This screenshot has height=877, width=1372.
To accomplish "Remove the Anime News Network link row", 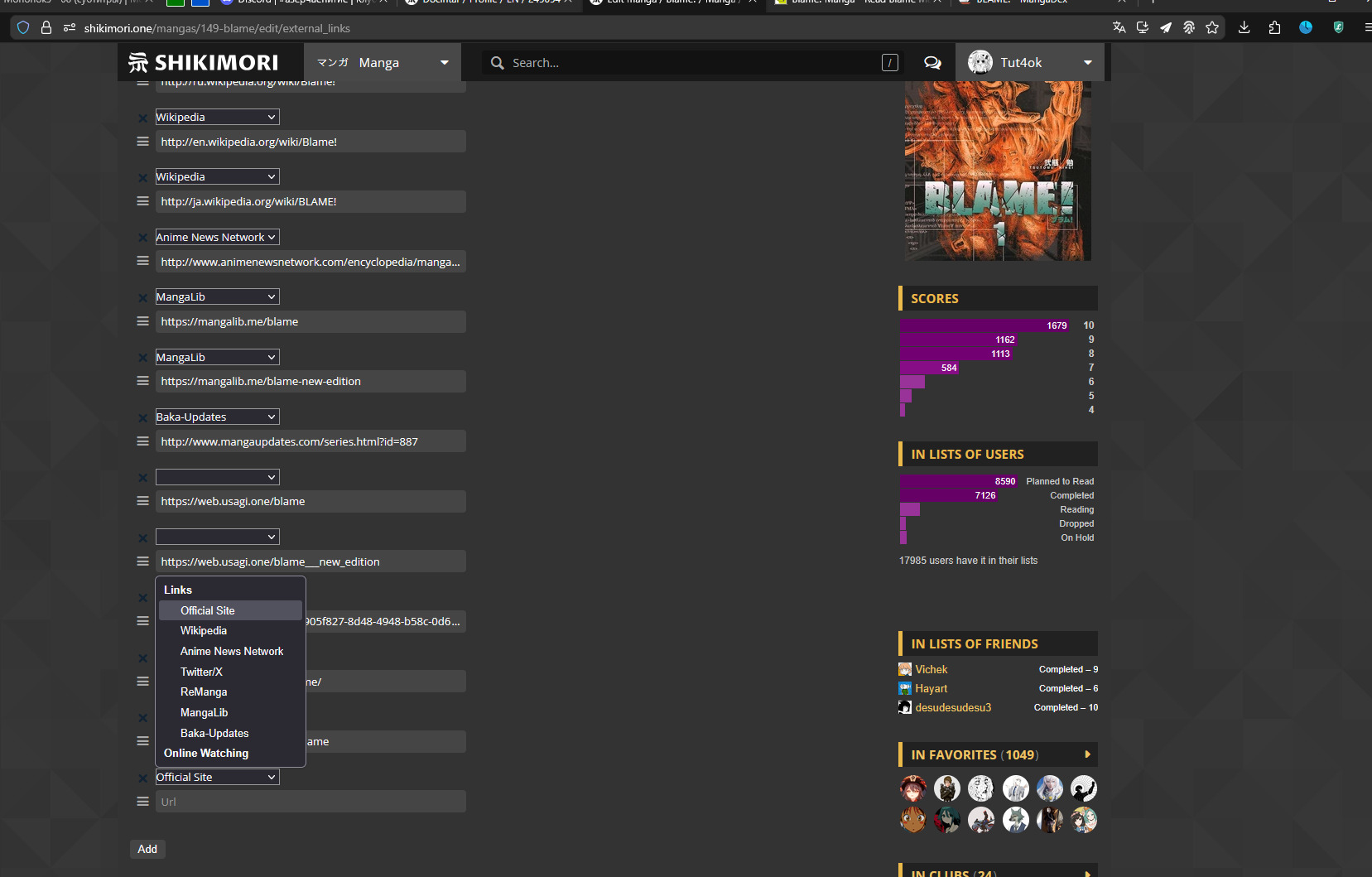I will coord(142,238).
